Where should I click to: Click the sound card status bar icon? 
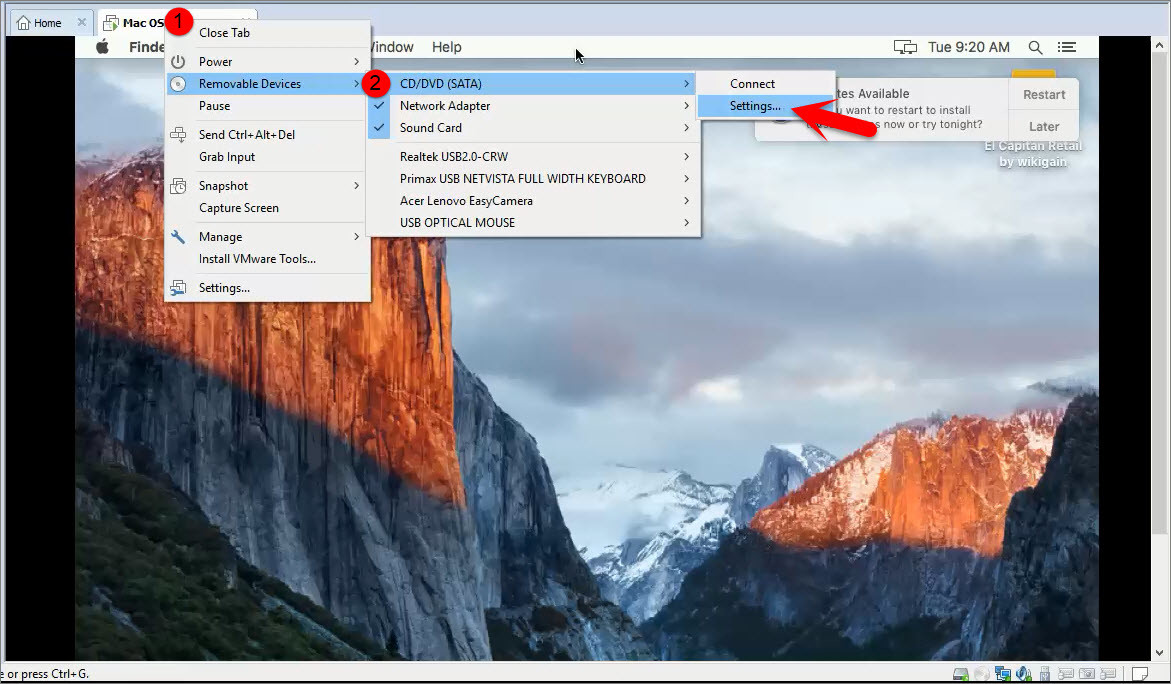pyautogui.click(x=1024, y=674)
